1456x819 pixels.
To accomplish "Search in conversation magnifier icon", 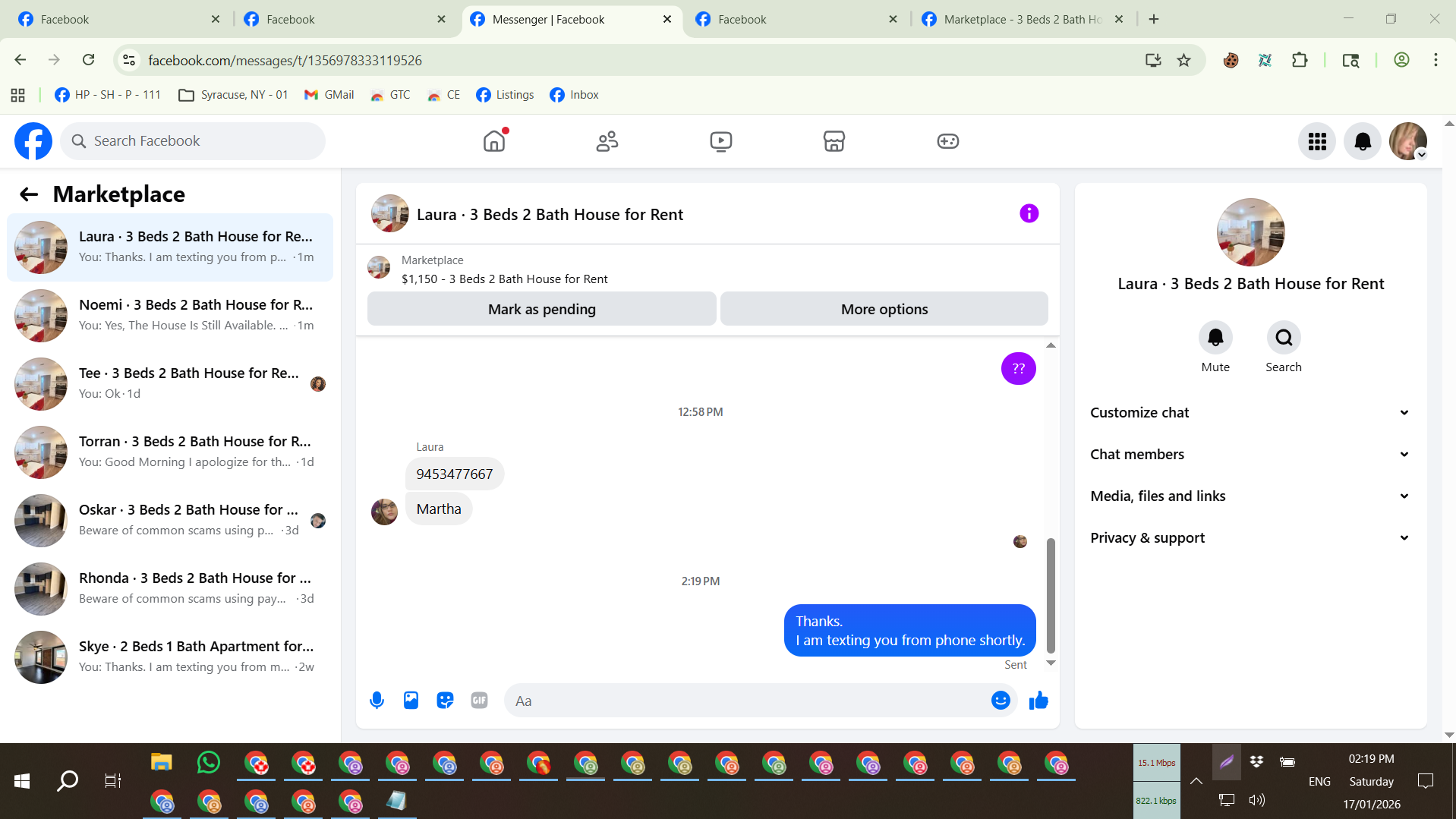I will click(1284, 338).
